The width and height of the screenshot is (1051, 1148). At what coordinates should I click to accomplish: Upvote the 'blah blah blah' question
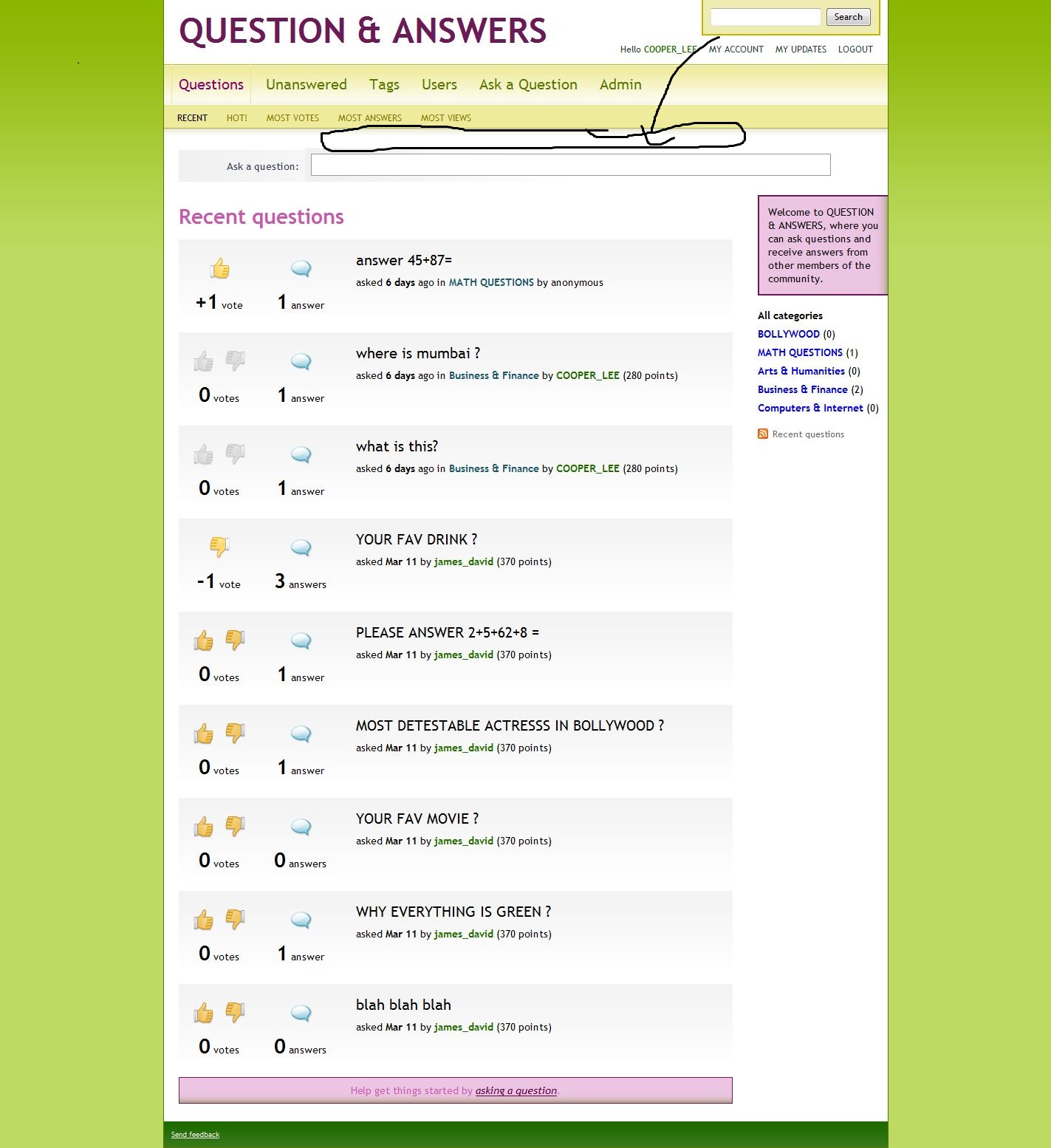pos(204,1013)
